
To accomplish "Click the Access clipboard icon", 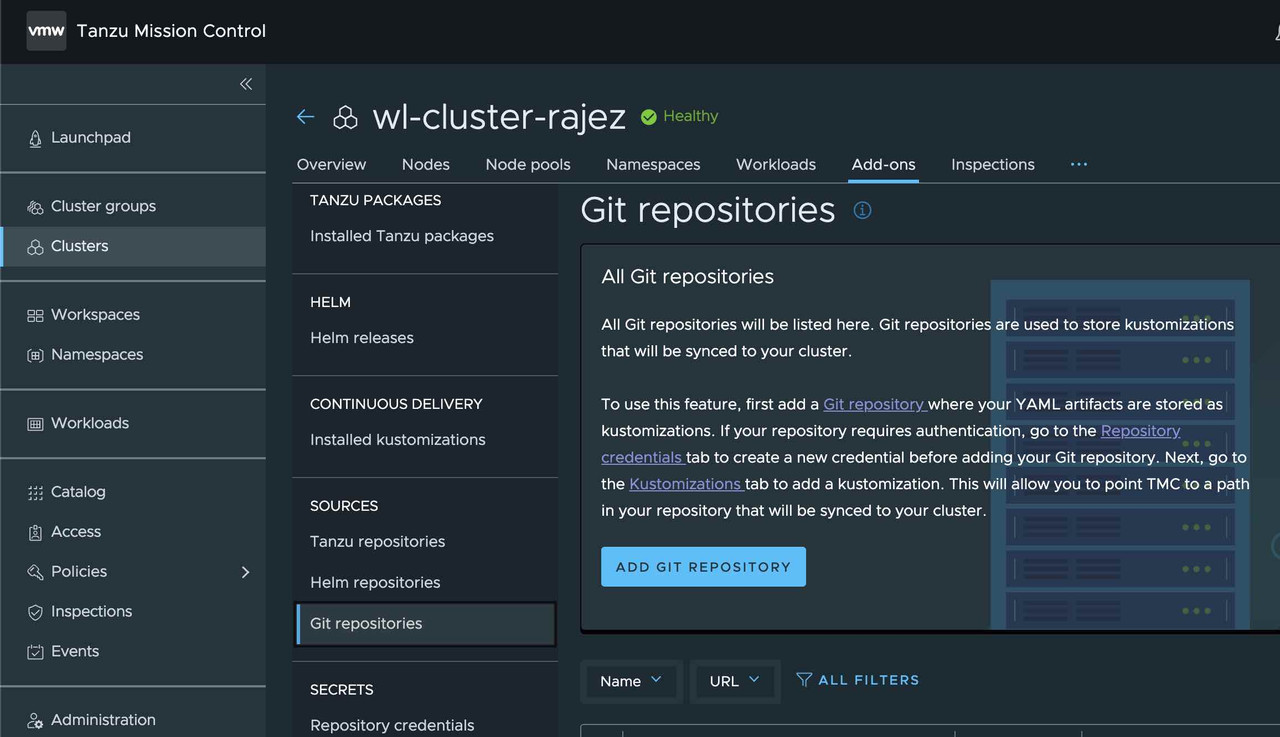I will [x=35, y=532].
